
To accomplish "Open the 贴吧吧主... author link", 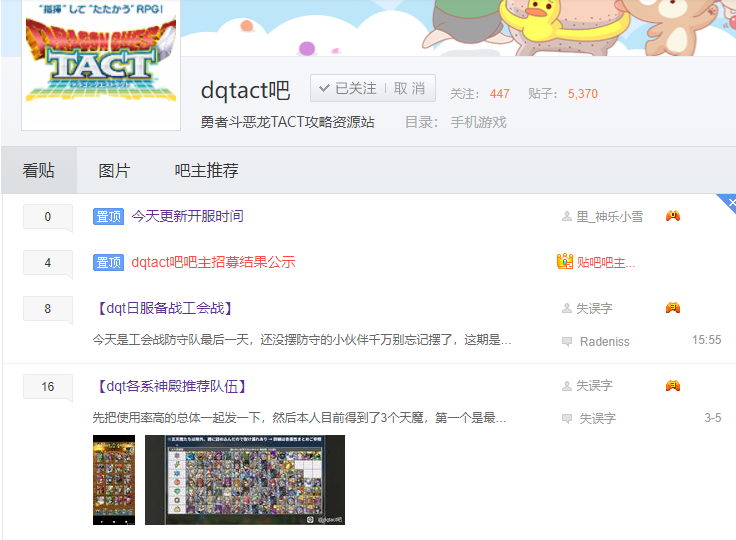I will pyautogui.click(x=606, y=262).
